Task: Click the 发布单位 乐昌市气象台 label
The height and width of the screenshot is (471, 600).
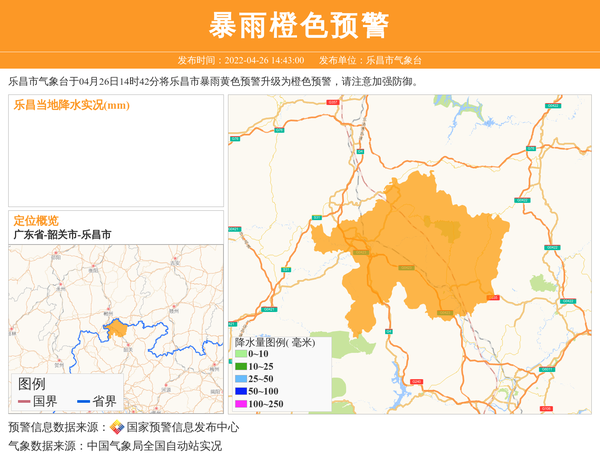Action: [370, 60]
